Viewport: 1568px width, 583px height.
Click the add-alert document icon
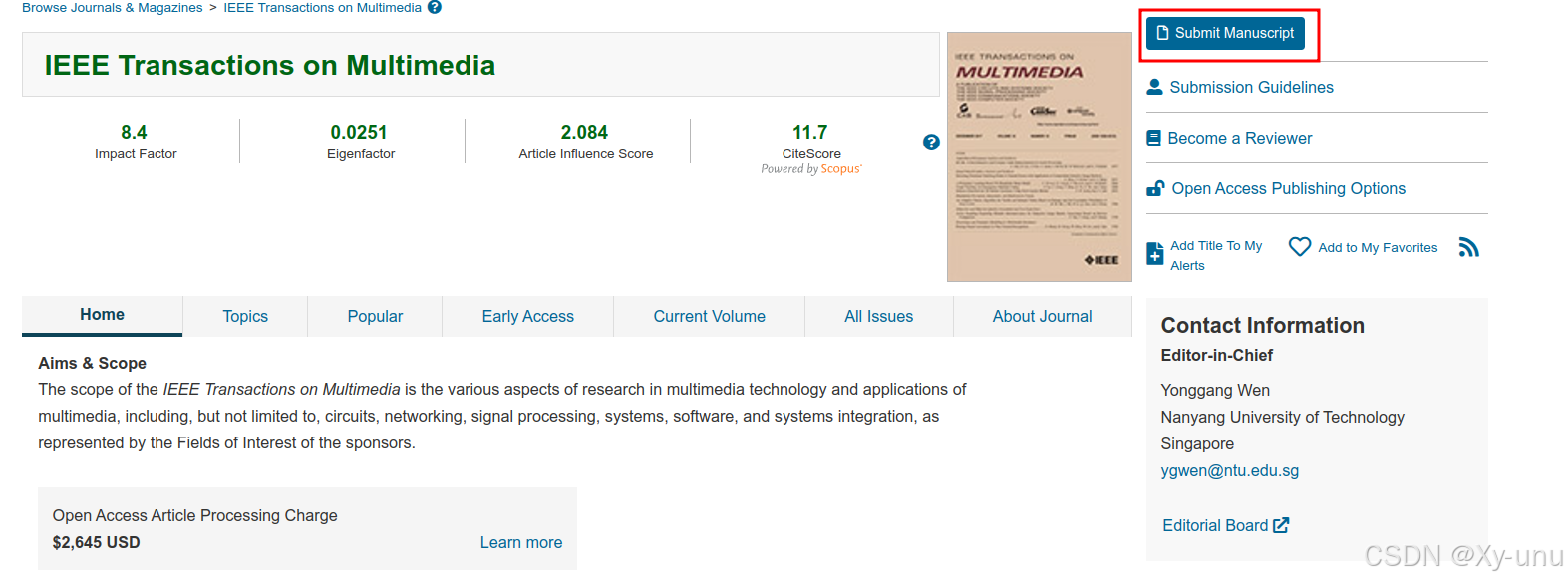click(1154, 254)
